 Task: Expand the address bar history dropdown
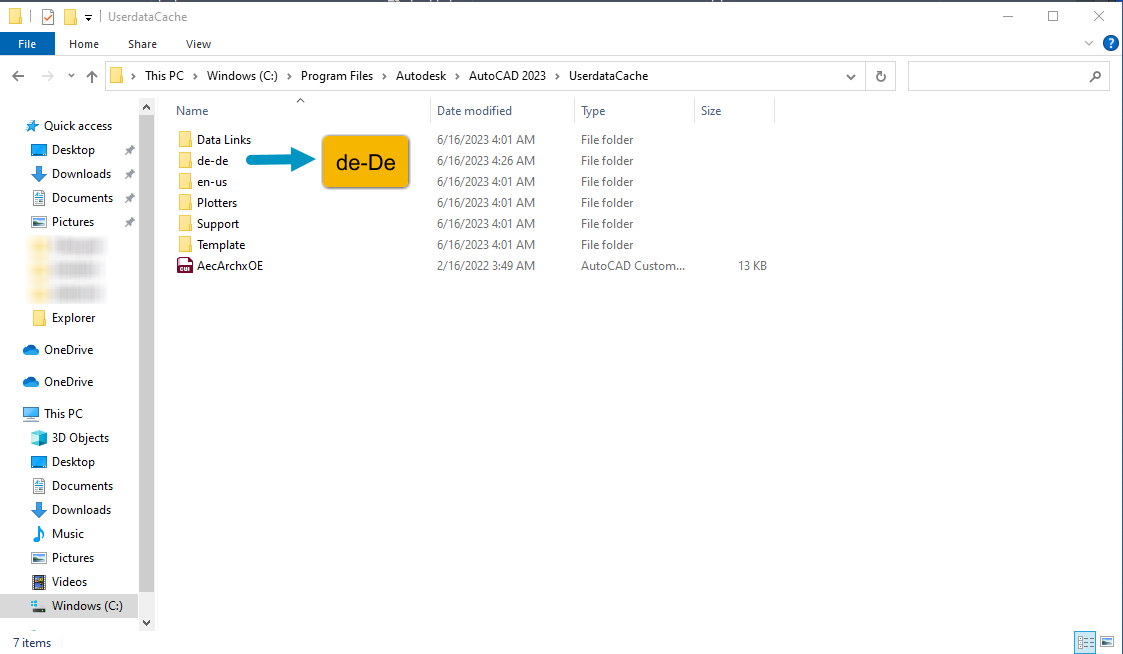(x=851, y=75)
